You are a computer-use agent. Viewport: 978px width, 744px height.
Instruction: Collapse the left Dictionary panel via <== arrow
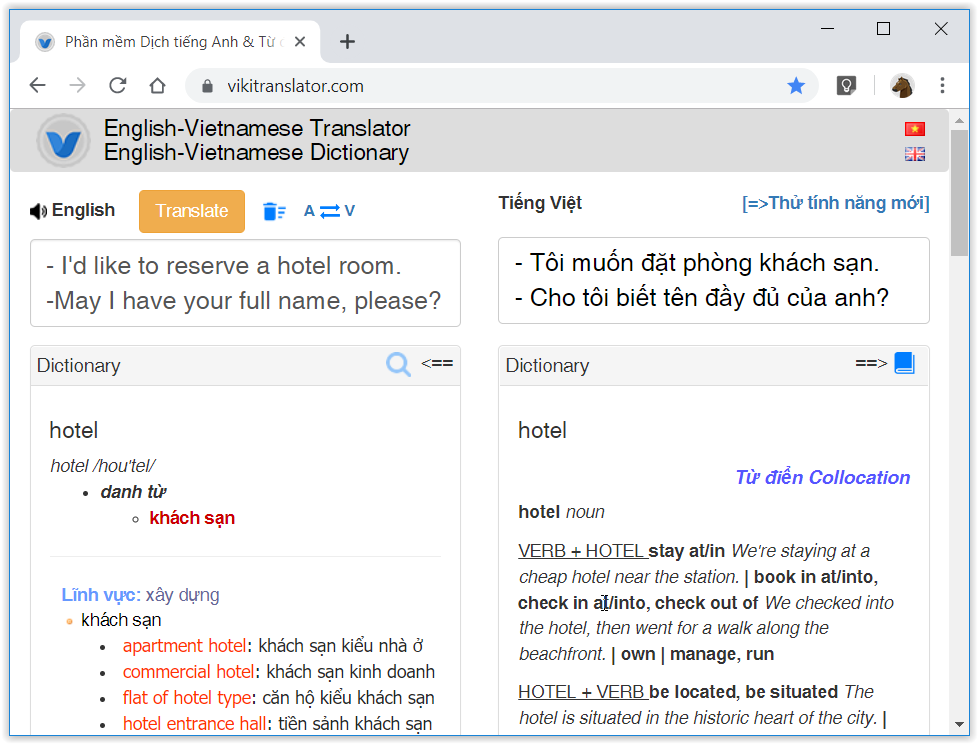437,363
